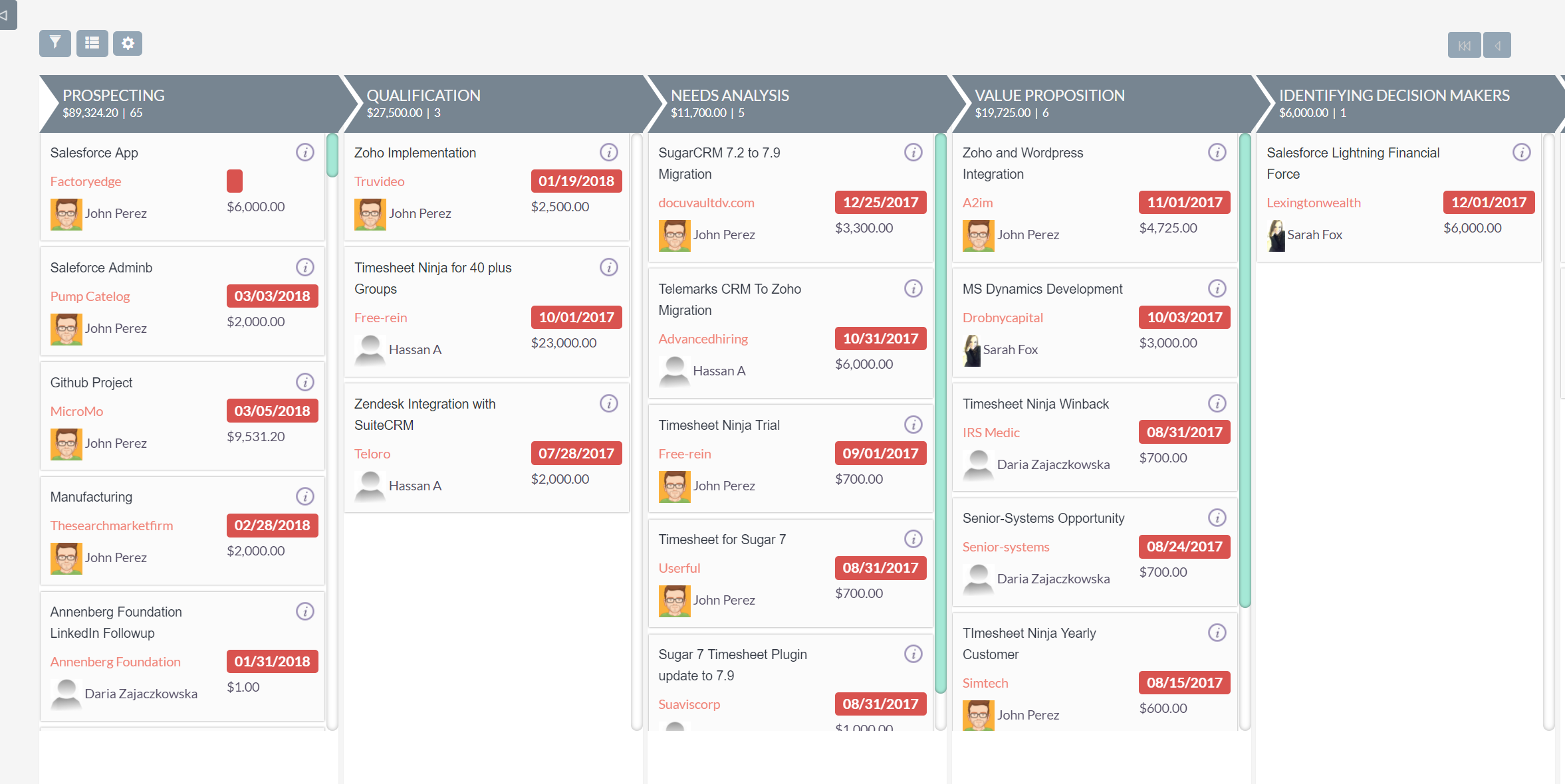Show info for Timesheet for Sugar 7
Image resolution: width=1565 pixels, height=784 pixels.
(x=913, y=539)
